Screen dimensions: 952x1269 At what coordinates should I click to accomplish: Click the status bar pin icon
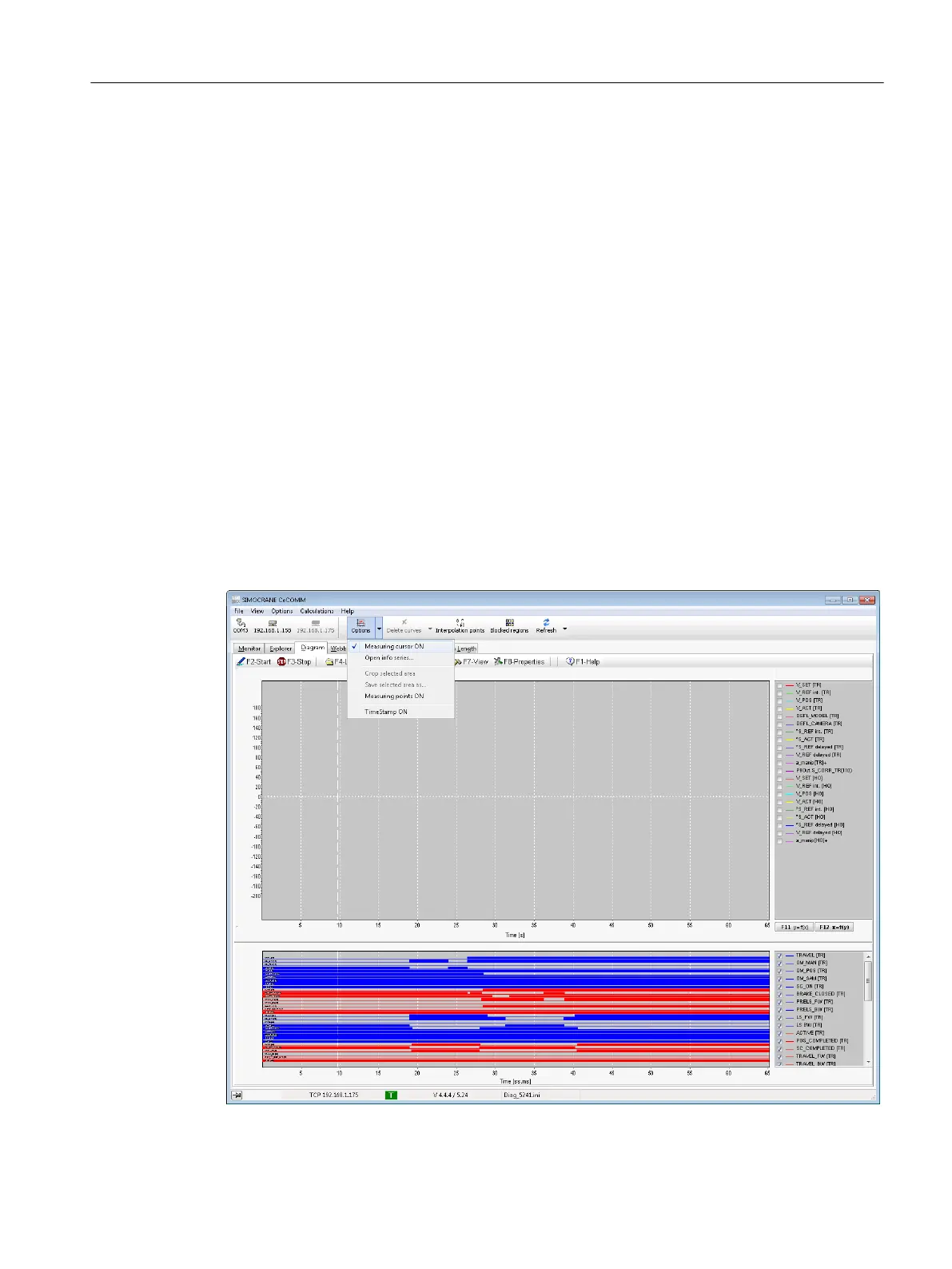[x=237, y=1095]
